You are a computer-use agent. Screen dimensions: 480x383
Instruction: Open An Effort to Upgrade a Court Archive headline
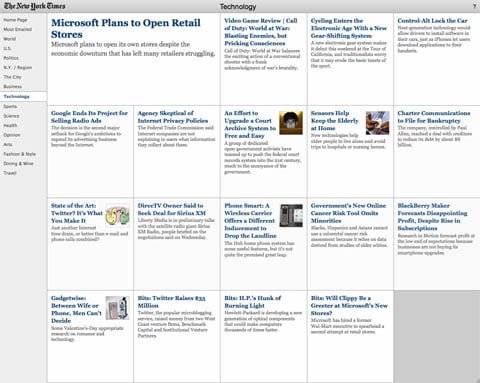(x=250, y=125)
